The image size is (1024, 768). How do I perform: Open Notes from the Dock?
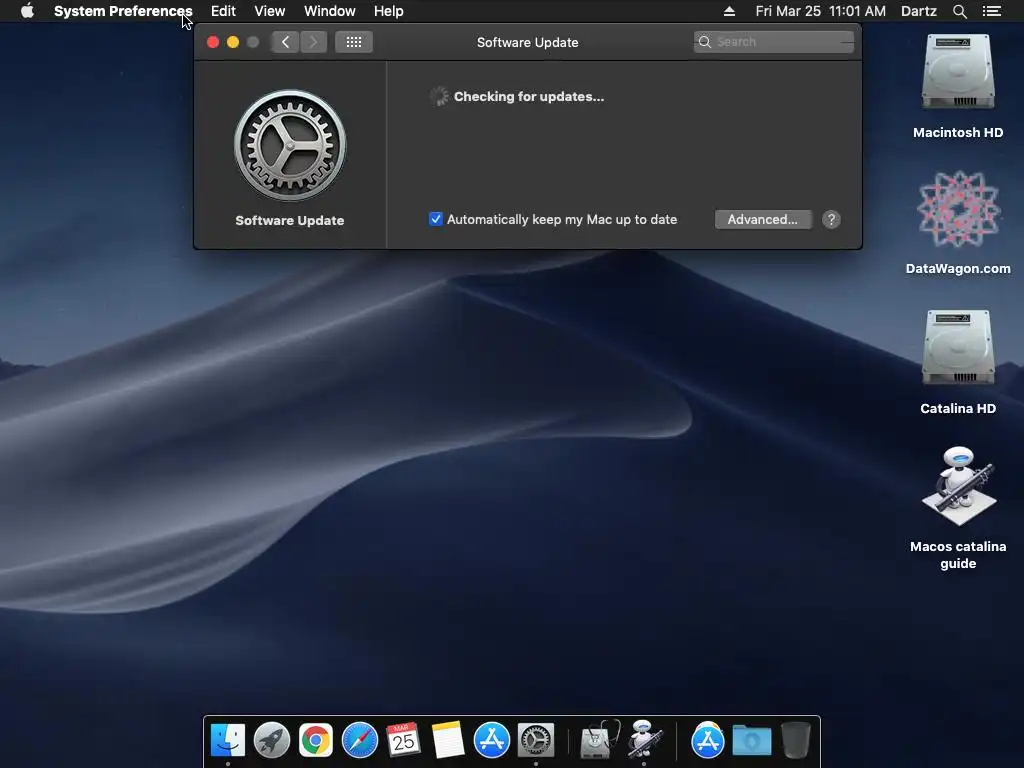point(447,740)
